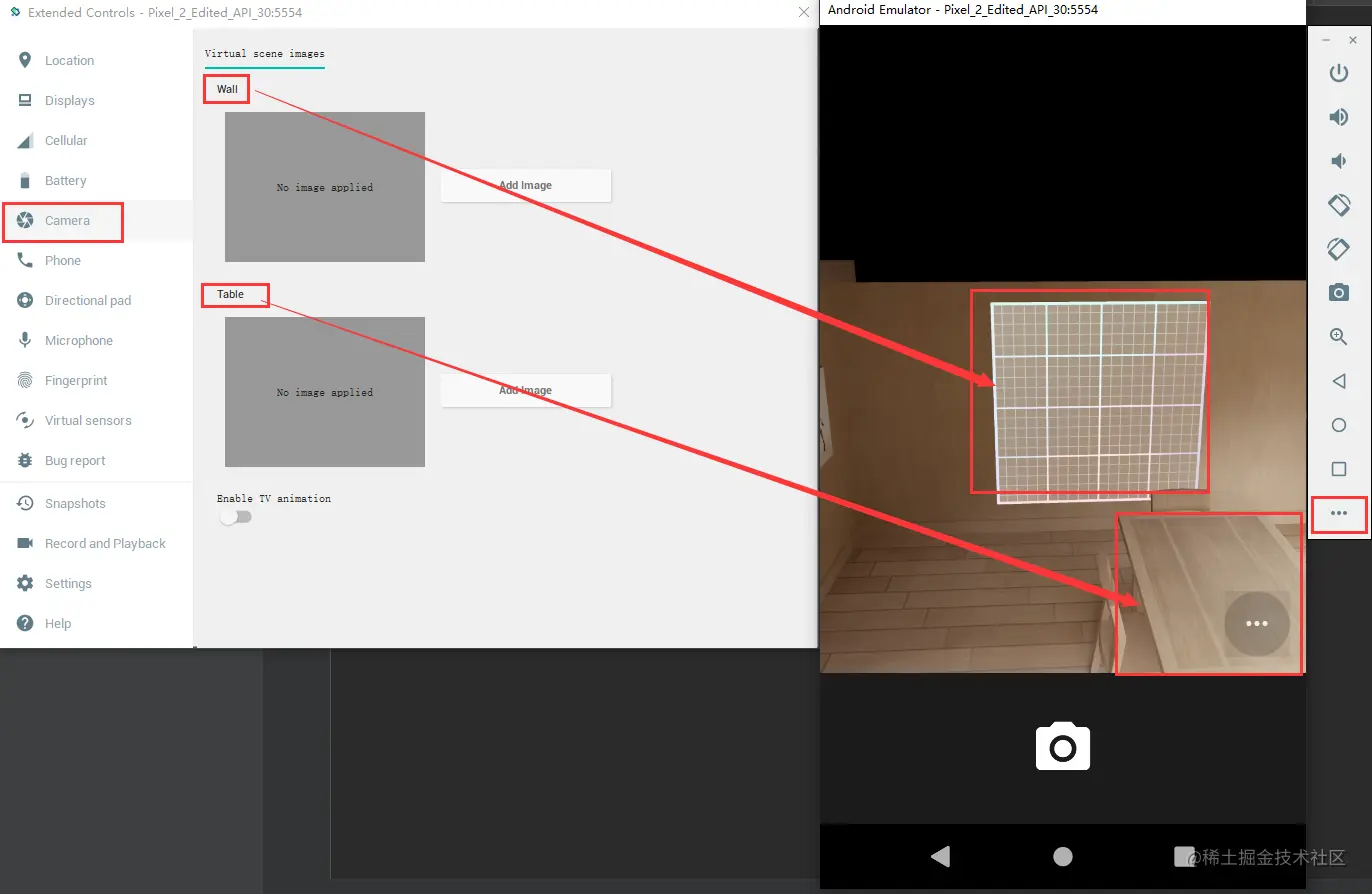Click Add Image for the Table
This screenshot has height=894, width=1372.
click(x=525, y=390)
